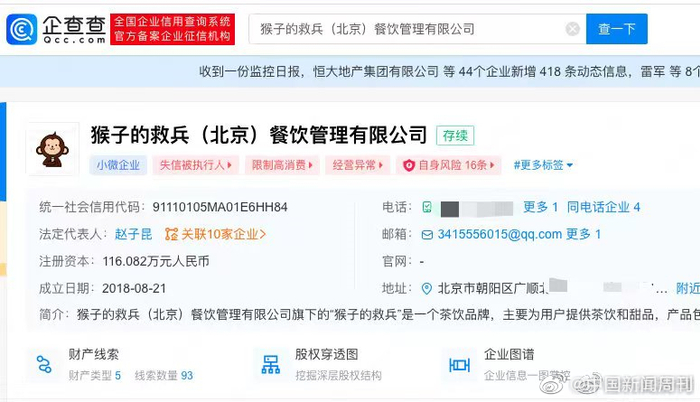Open legal representative 赵子昆 profile

point(133,234)
